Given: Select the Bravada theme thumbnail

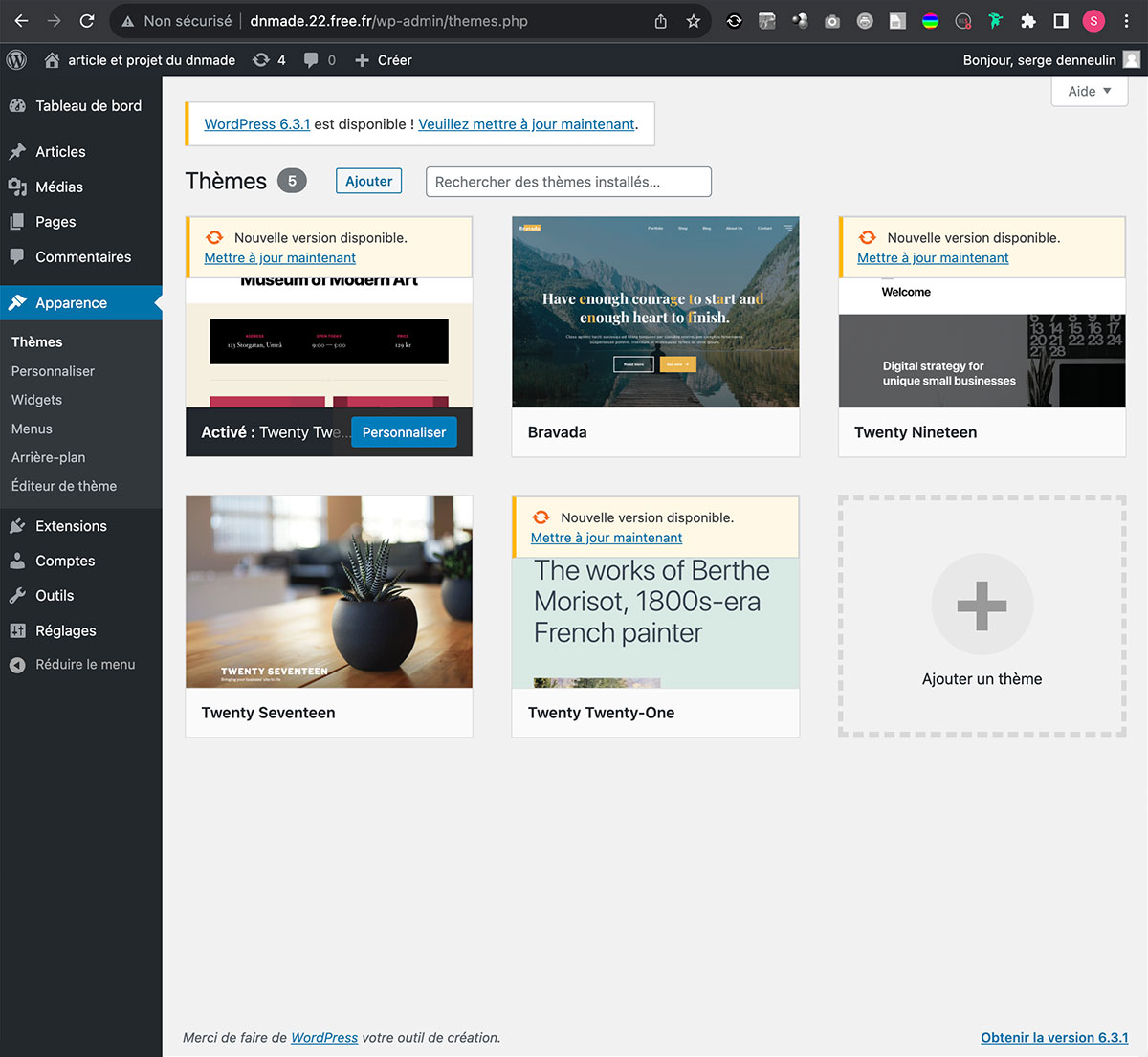Looking at the screenshot, I should click(x=655, y=312).
